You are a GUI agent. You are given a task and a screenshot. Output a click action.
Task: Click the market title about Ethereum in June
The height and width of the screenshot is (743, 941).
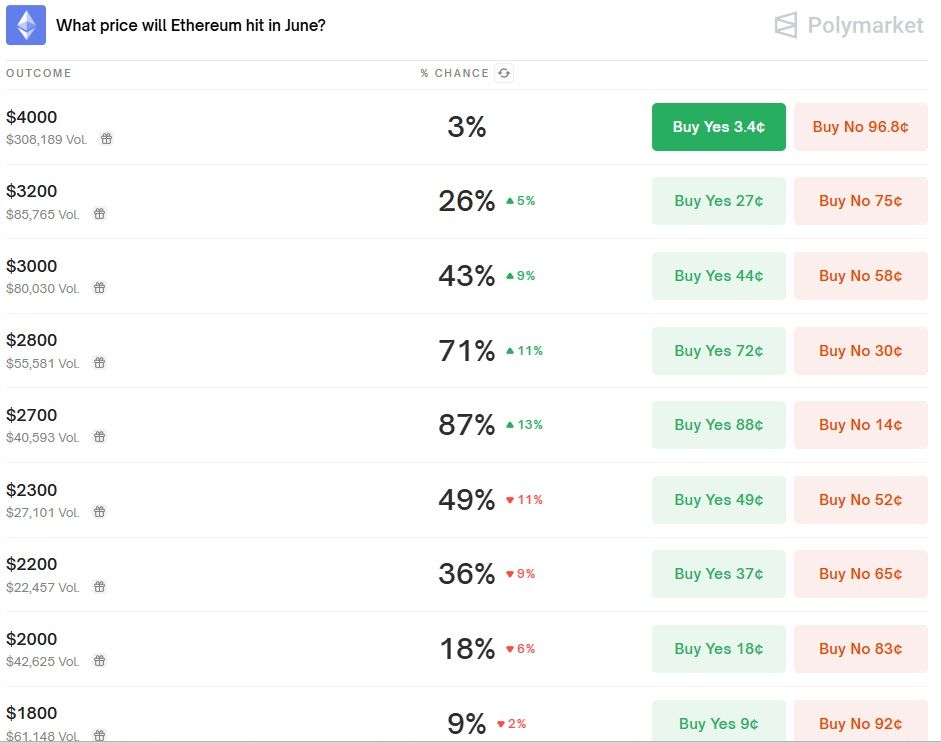(x=190, y=25)
